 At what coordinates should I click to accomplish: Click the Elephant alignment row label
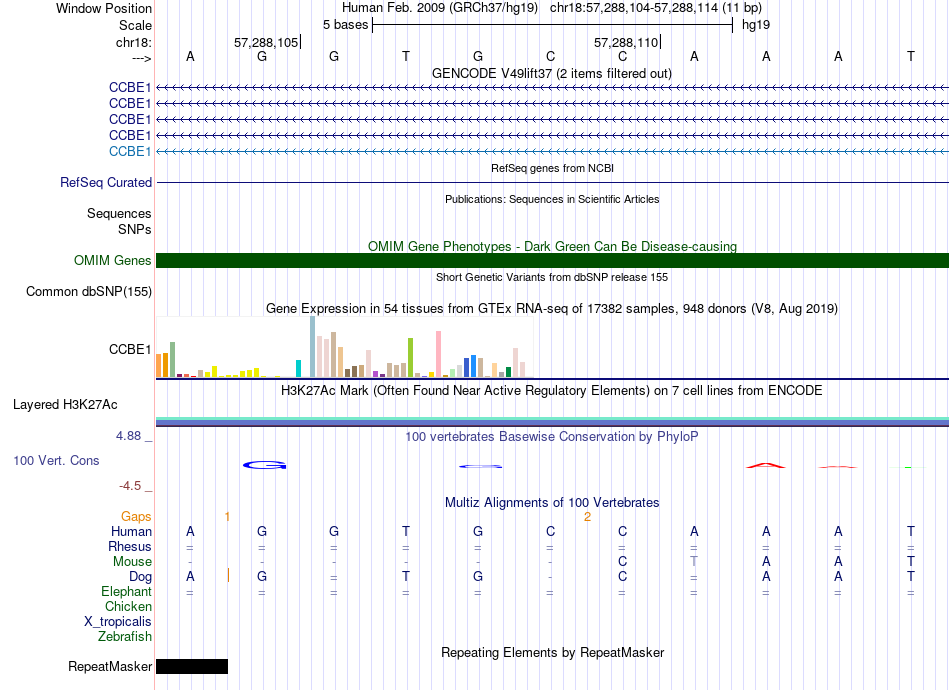[126, 591]
